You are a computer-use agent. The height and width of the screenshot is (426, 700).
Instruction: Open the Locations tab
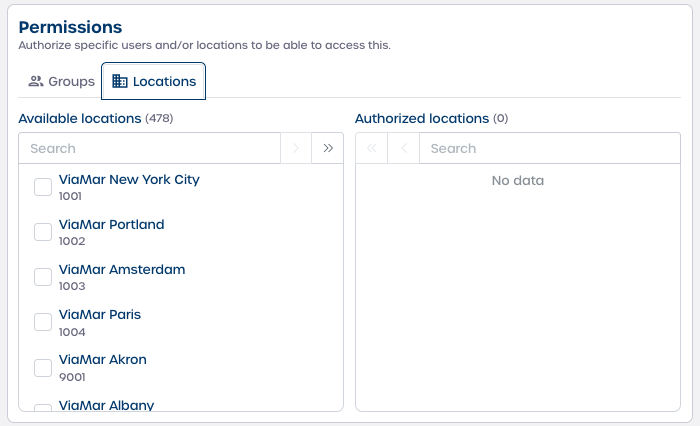(154, 81)
